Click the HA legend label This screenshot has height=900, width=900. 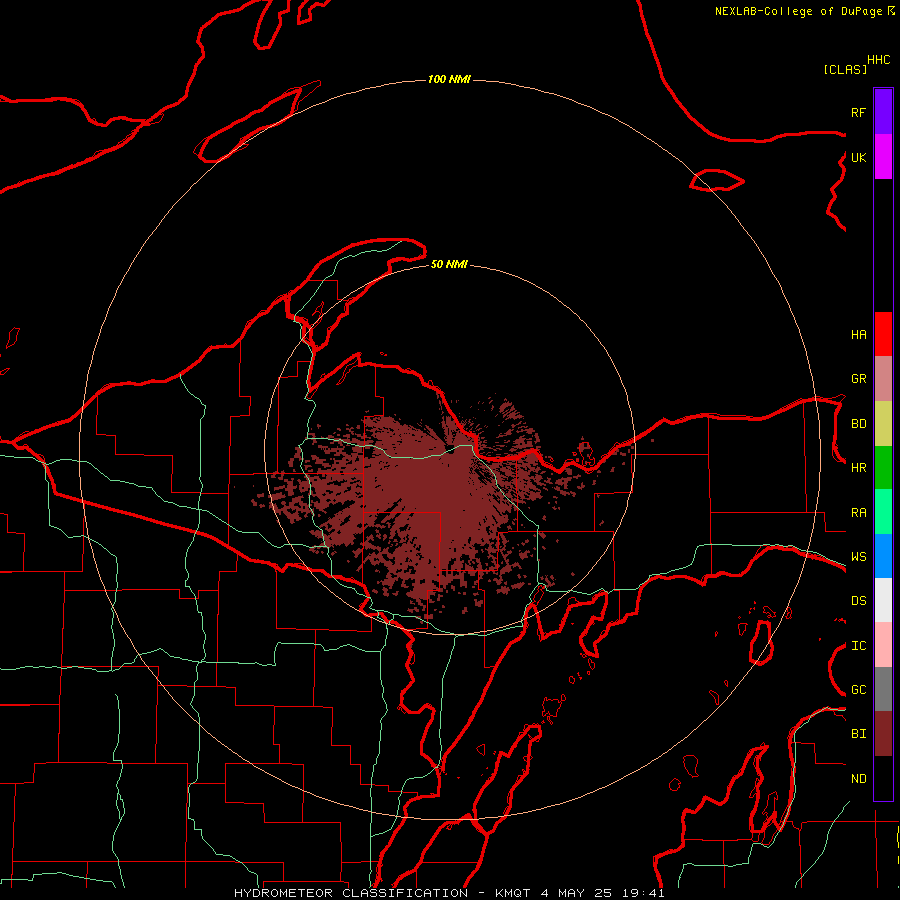point(858,335)
